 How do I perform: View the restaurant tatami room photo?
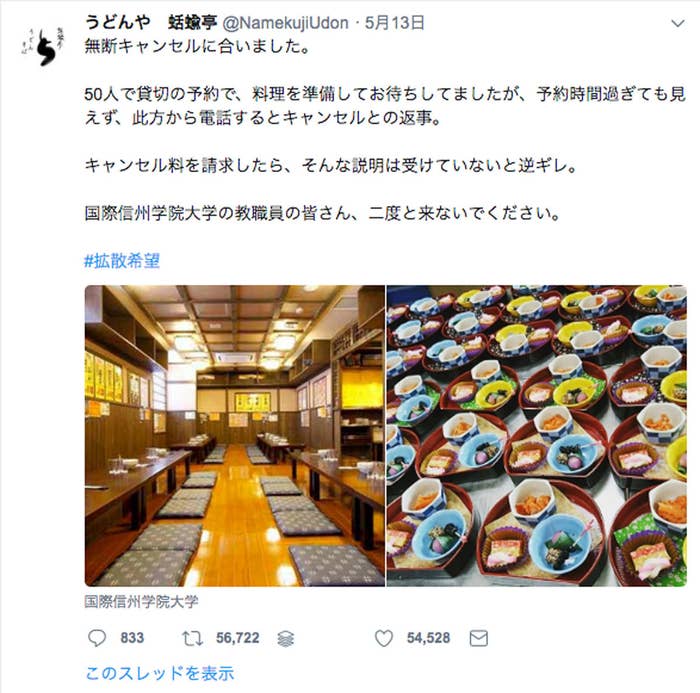click(235, 435)
